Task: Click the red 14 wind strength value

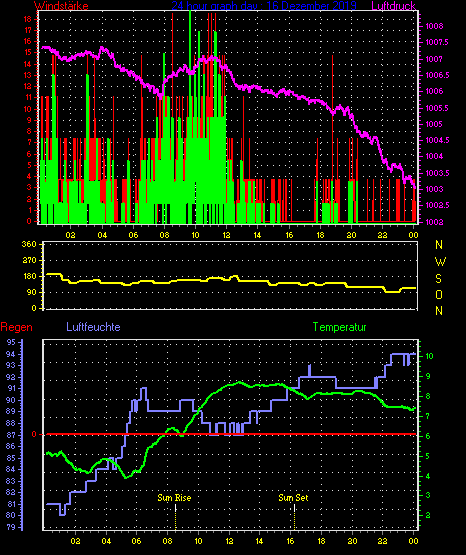Action: 28,64
